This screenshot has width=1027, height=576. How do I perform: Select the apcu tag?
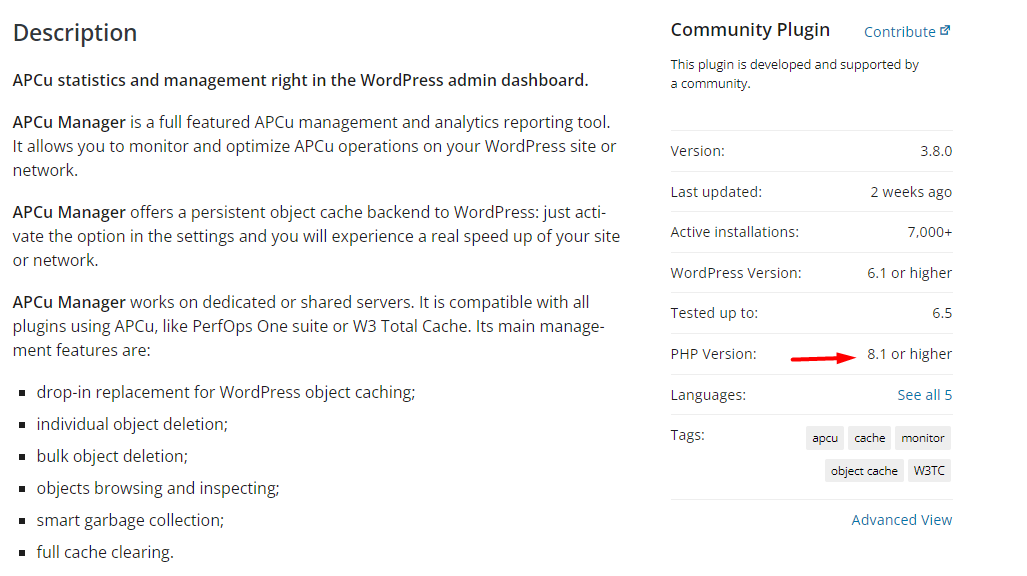[825, 438]
